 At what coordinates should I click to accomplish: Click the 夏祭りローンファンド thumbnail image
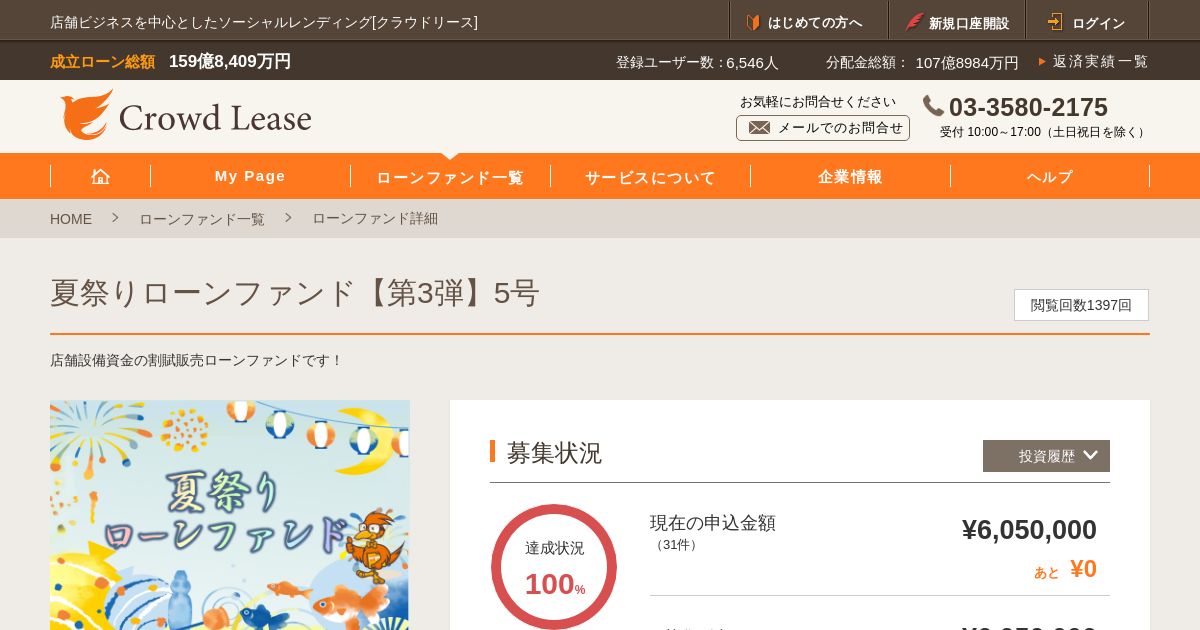tap(230, 515)
